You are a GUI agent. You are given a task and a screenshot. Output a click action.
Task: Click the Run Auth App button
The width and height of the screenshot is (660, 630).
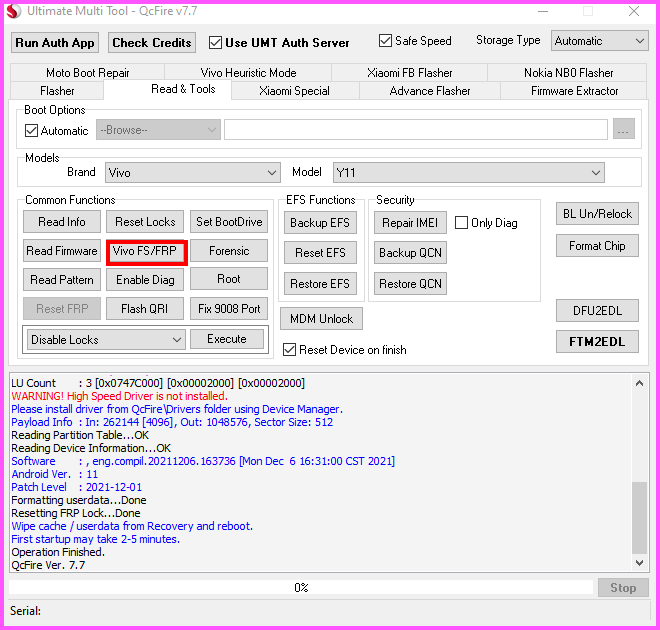pos(55,43)
